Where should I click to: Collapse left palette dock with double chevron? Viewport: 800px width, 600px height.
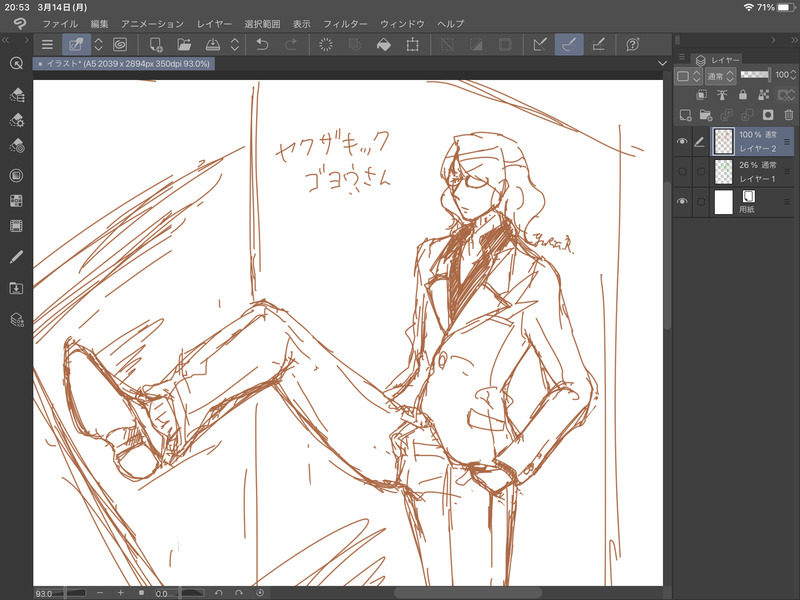click(5, 40)
